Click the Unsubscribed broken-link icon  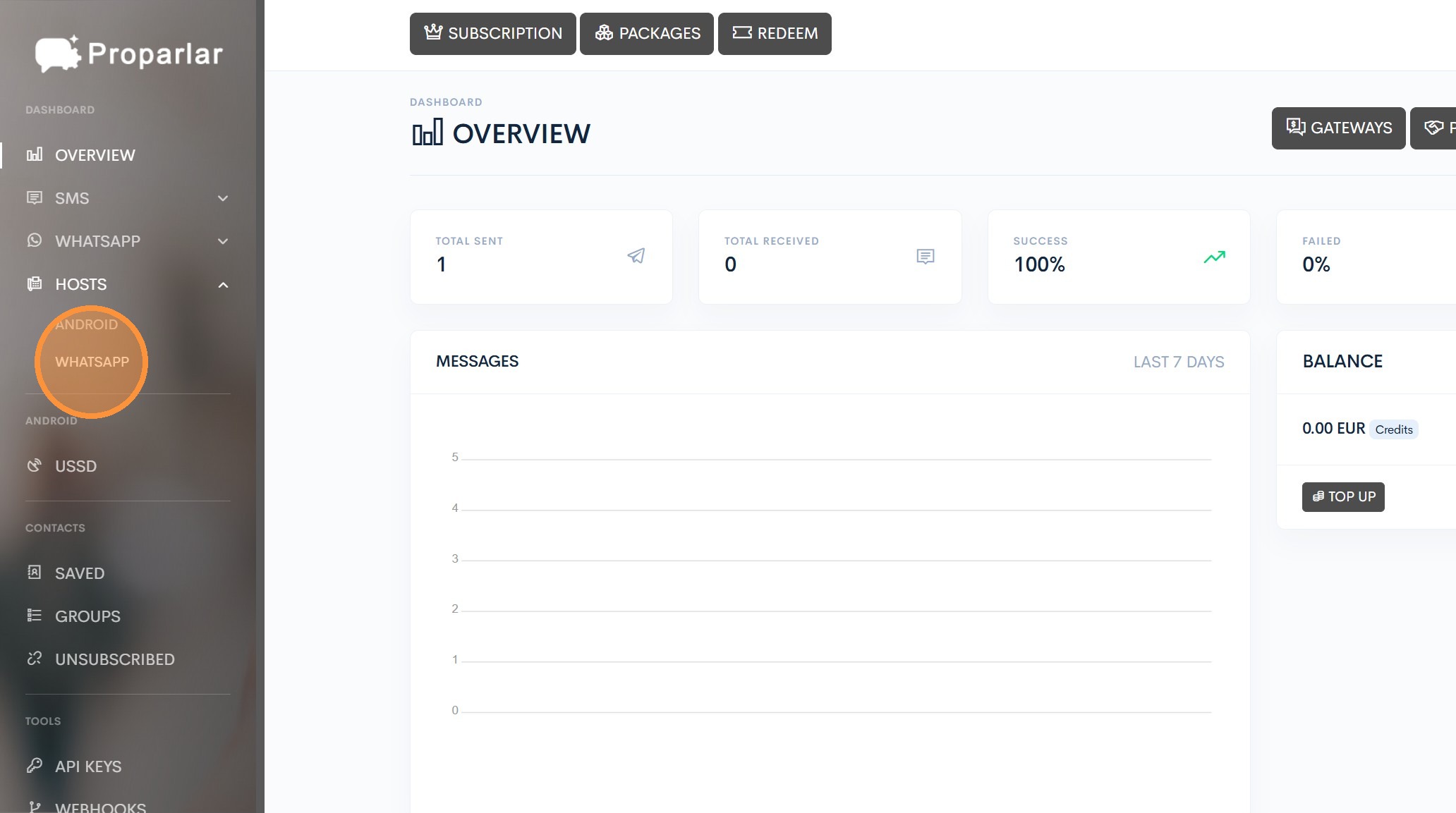(x=35, y=659)
